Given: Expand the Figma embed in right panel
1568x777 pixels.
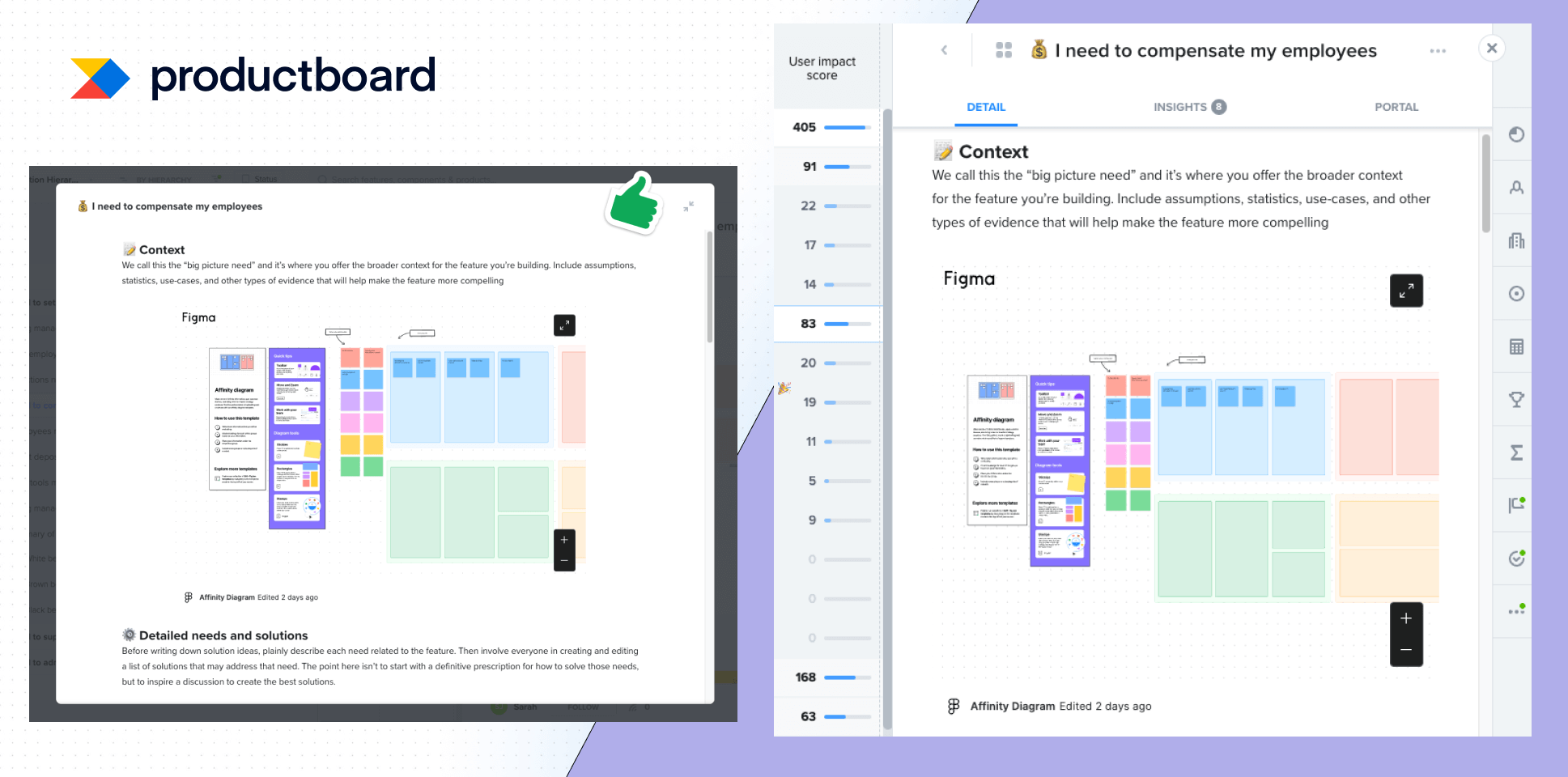Looking at the screenshot, I should (1406, 291).
